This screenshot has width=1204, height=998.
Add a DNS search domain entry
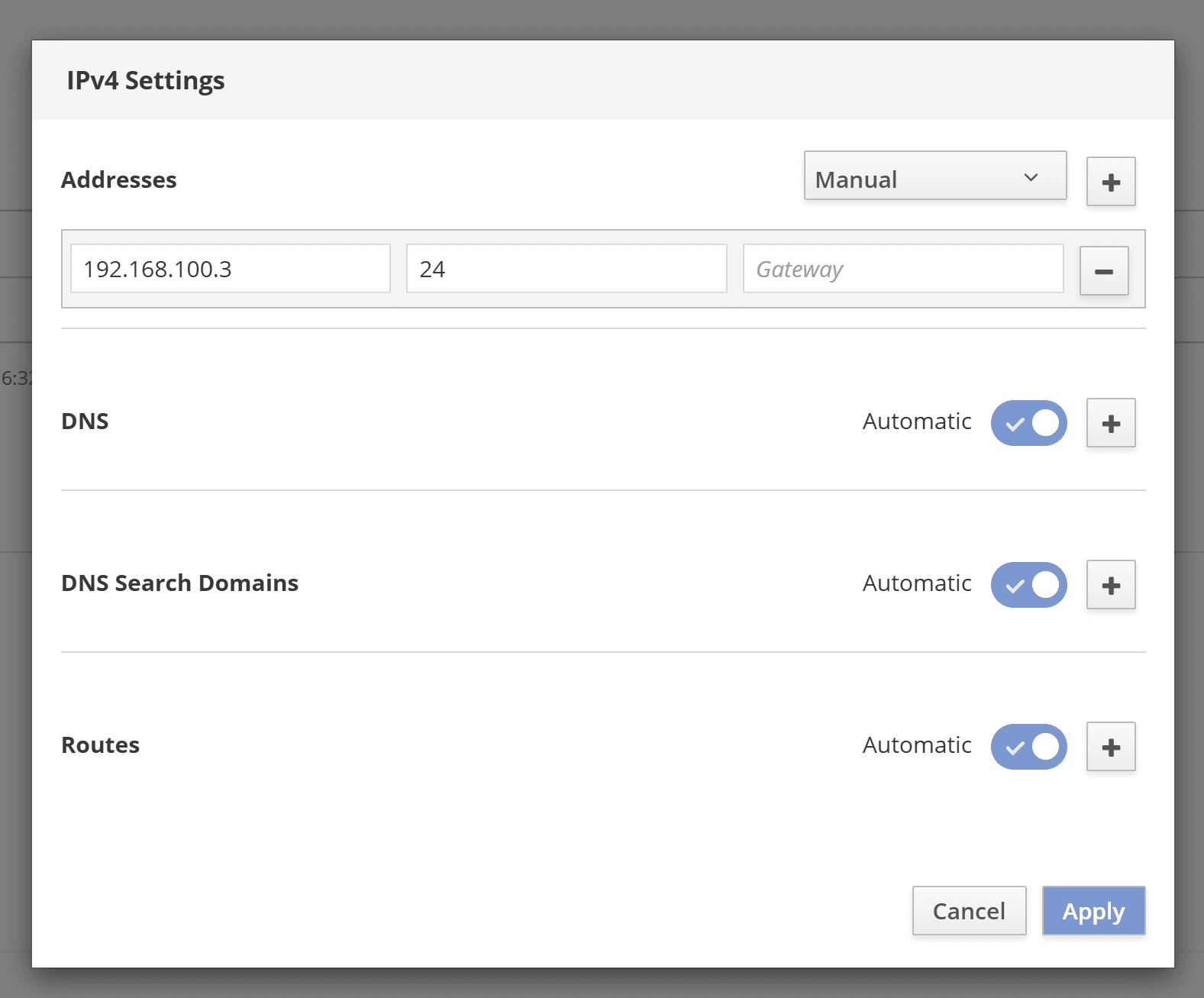click(1111, 585)
